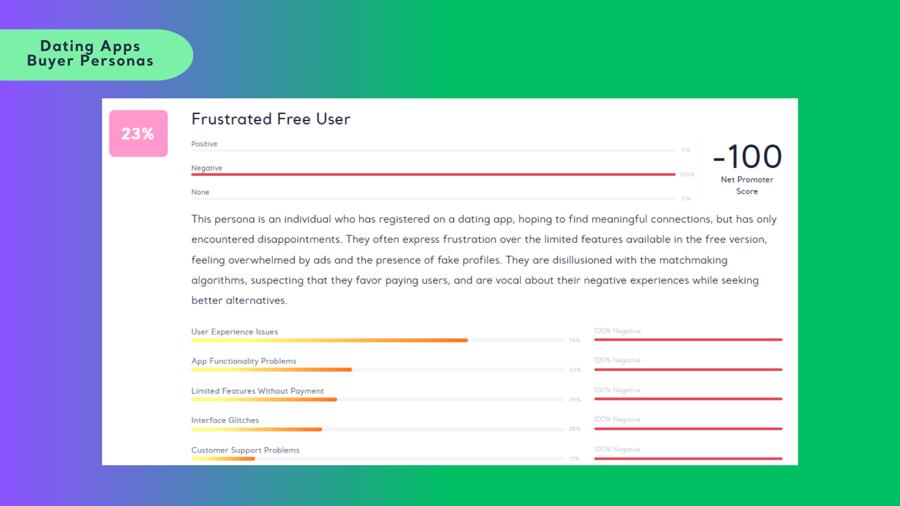Select the Positive sentiment bar
This screenshot has height=506, width=900.
pyautogui.click(x=434, y=150)
